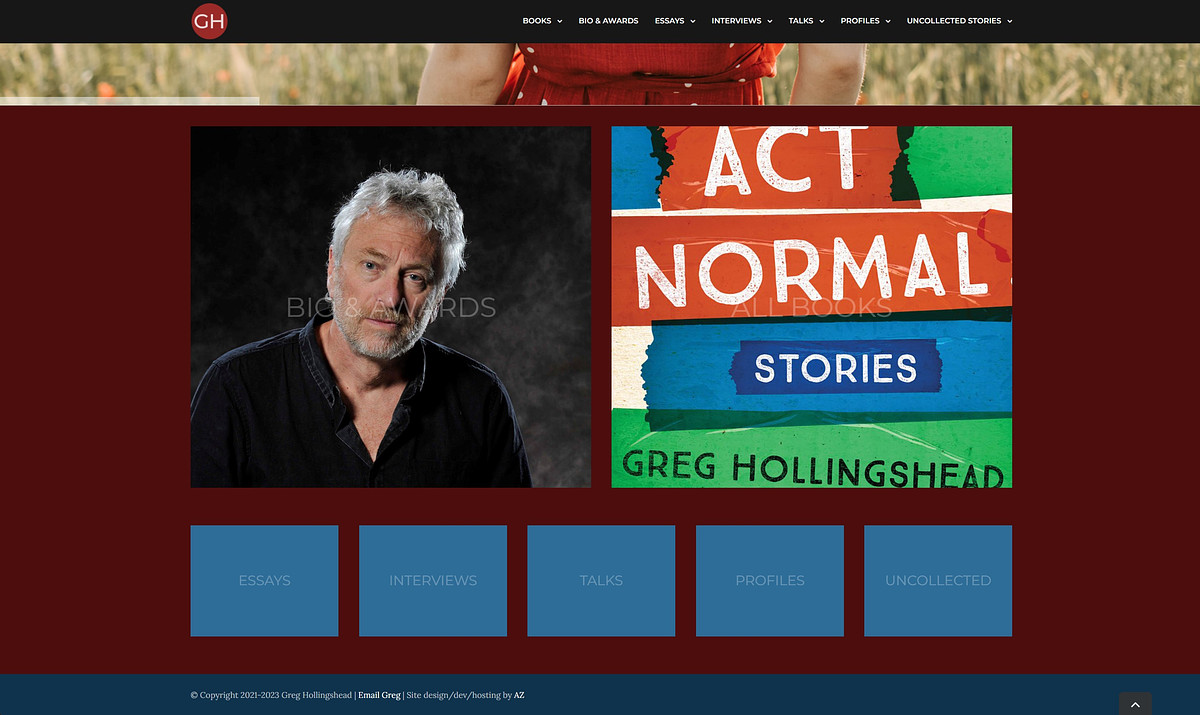Select the Talks blue tile
This screenshot has width=1200, height=715.
coord(601,581)
